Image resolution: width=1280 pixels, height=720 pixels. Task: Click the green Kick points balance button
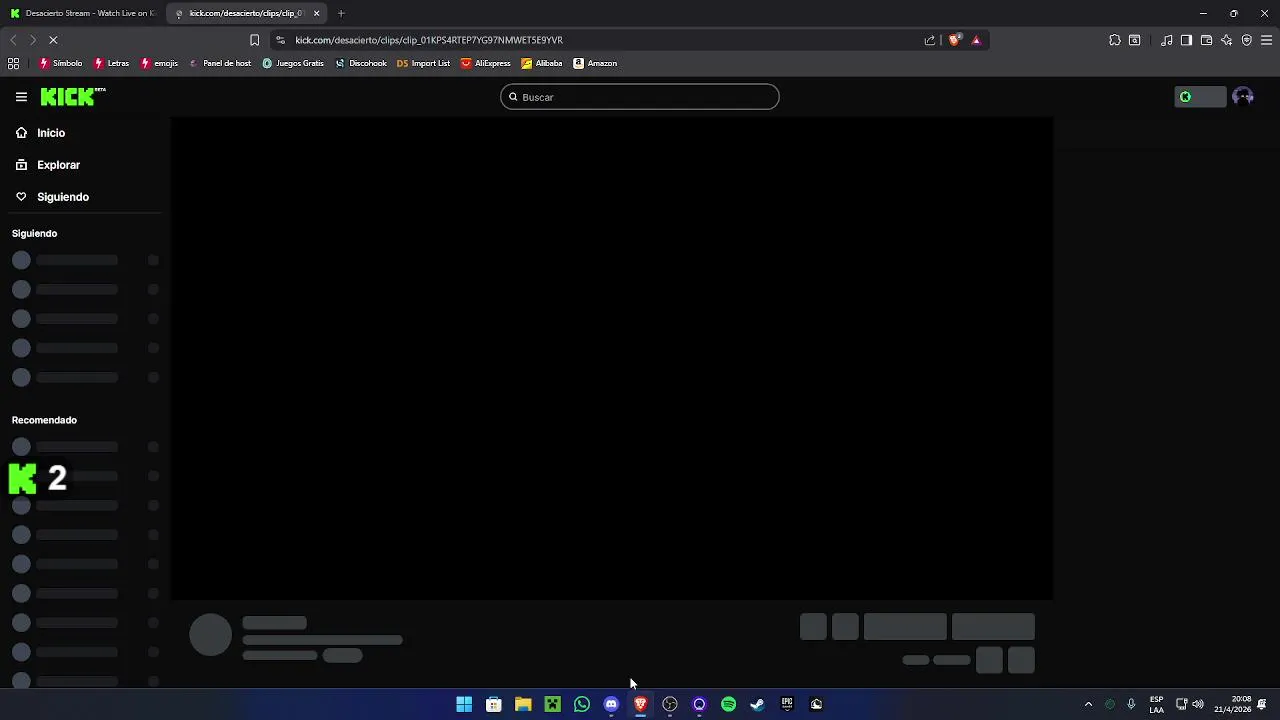[1200, 97]
